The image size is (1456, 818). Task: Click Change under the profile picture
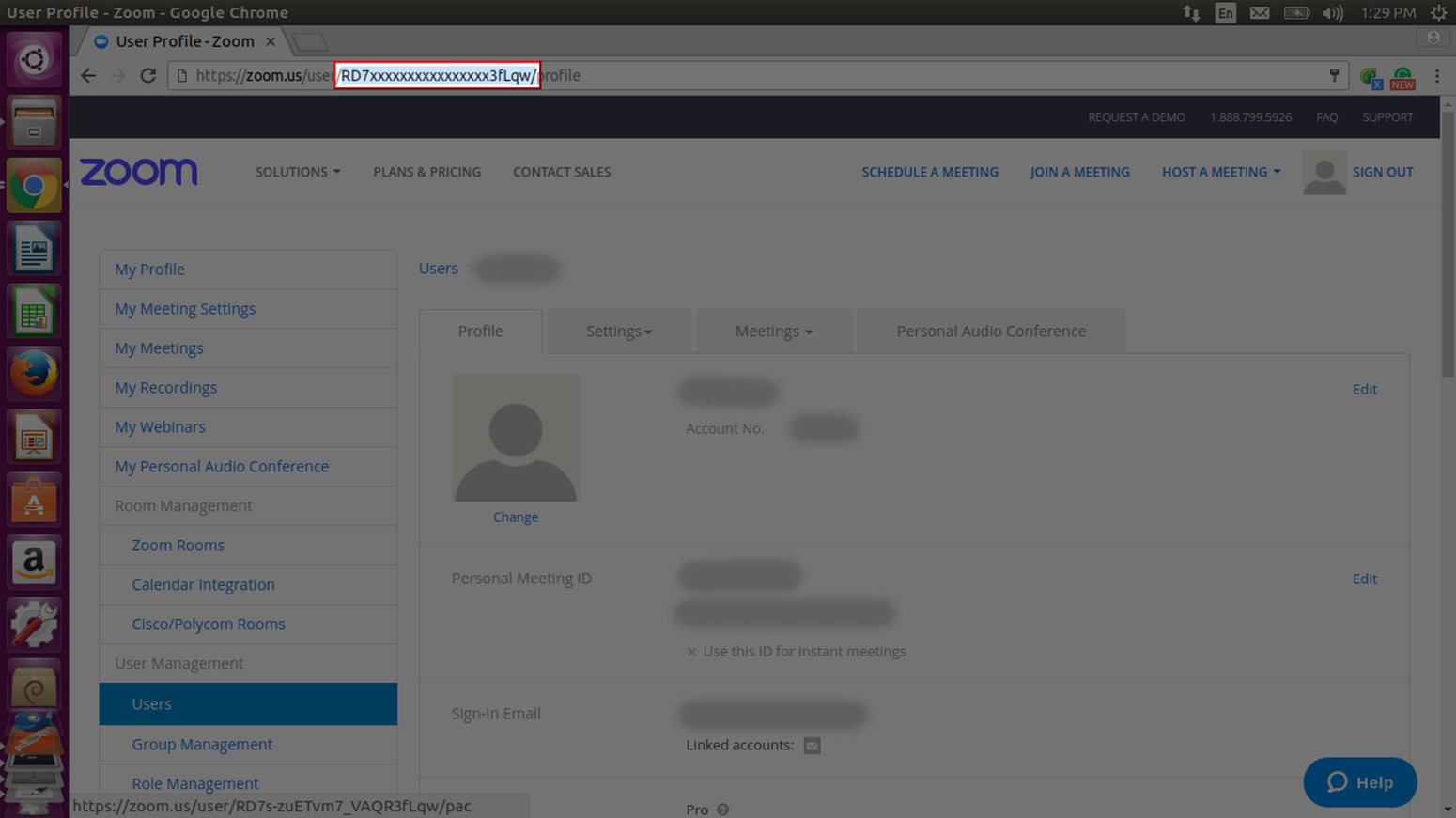(x=516, y=517)
